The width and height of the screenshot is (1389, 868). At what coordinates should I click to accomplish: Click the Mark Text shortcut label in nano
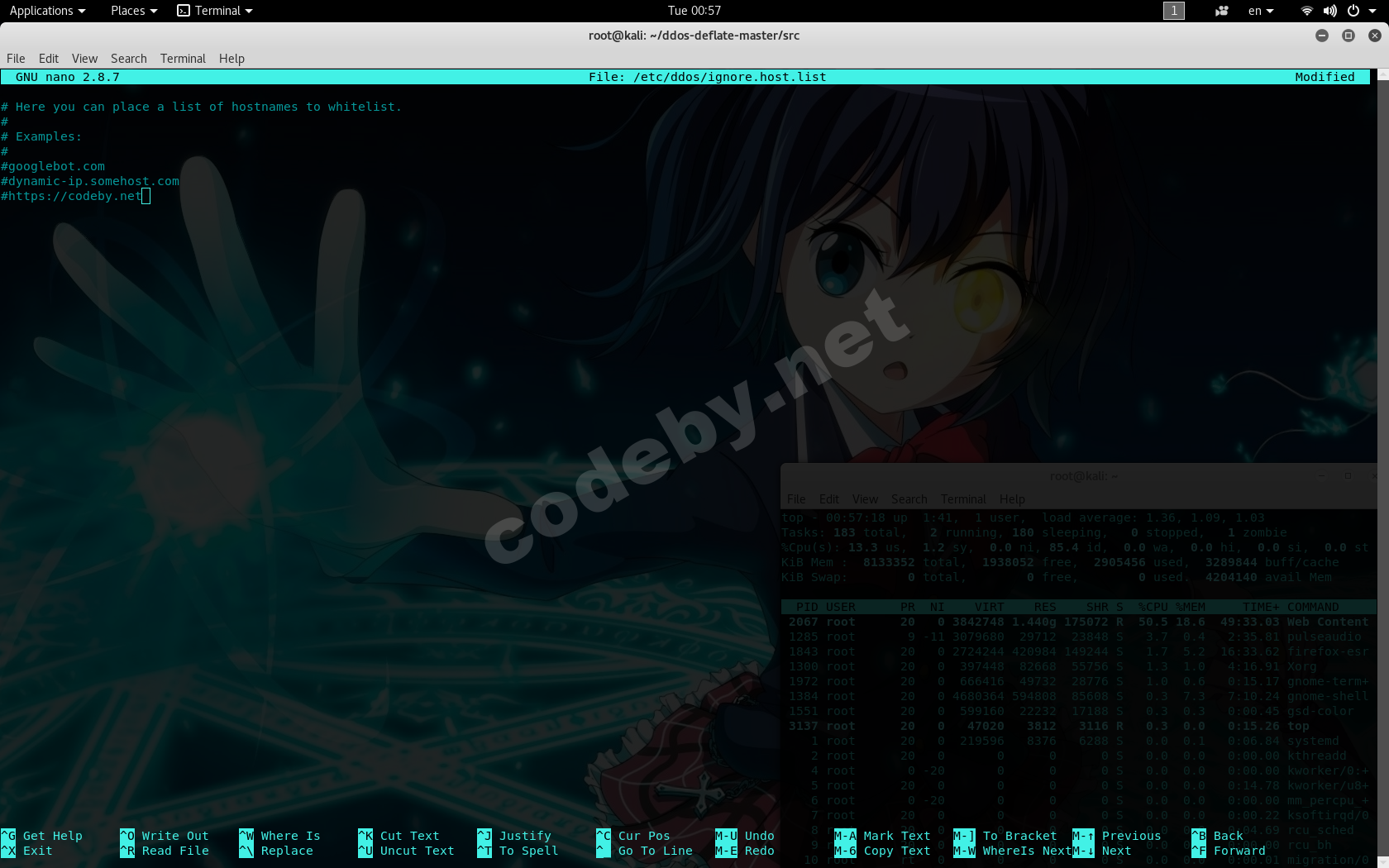click(x=897, y=836)
